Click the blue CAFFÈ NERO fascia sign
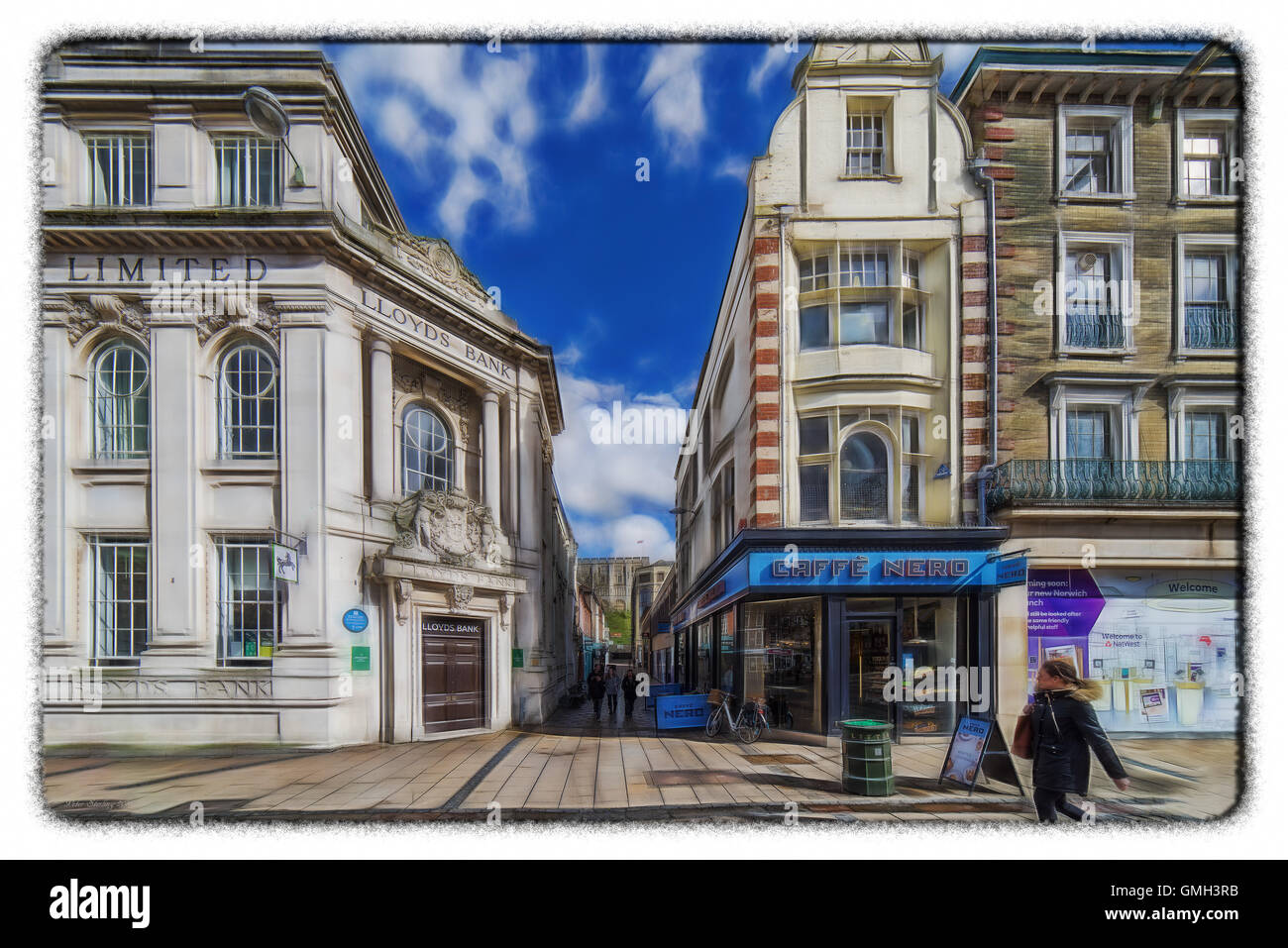This screenshot has height=948, width=1288. (871, 569)
